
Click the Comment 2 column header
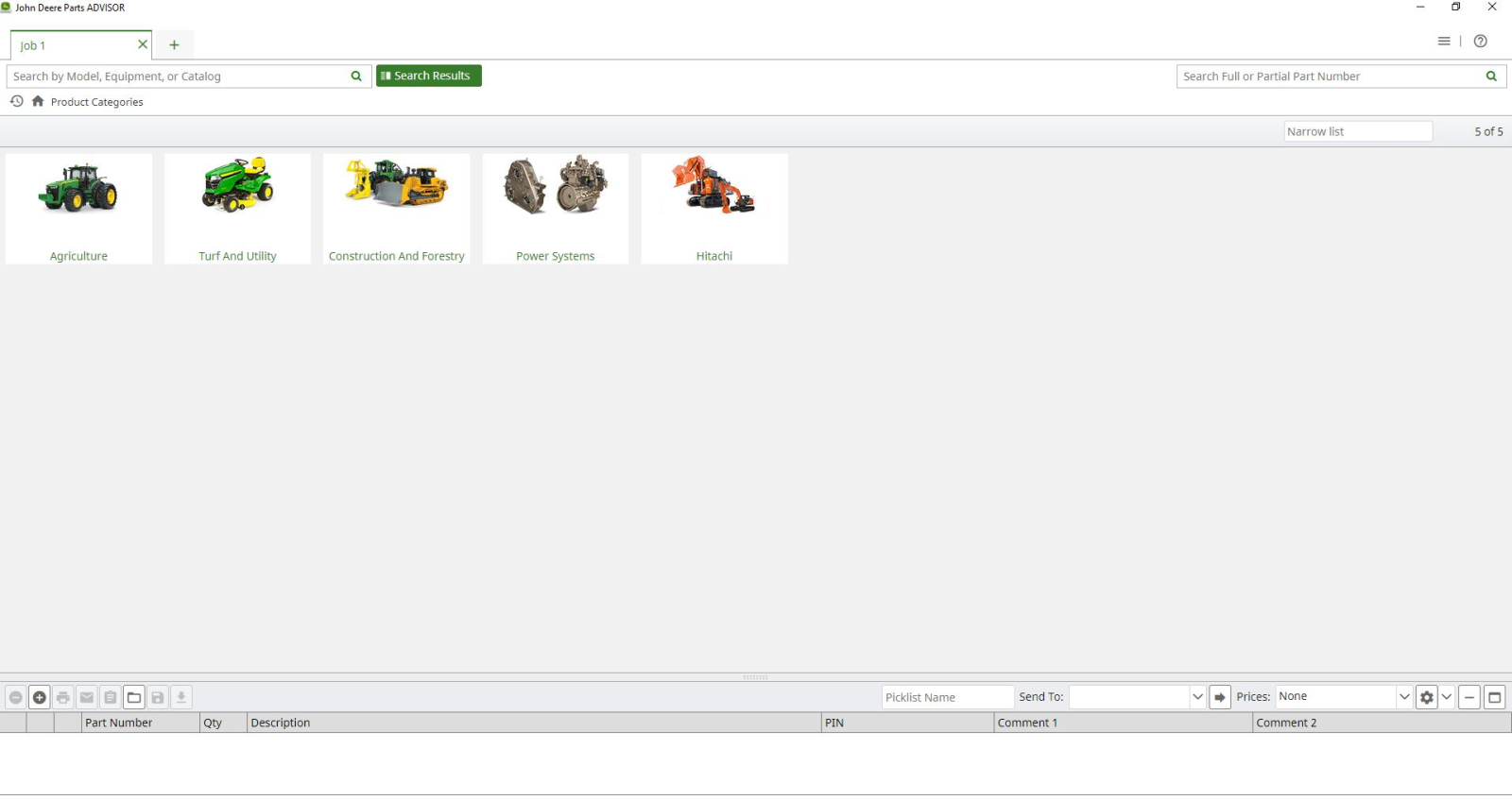pos(1382,723)
